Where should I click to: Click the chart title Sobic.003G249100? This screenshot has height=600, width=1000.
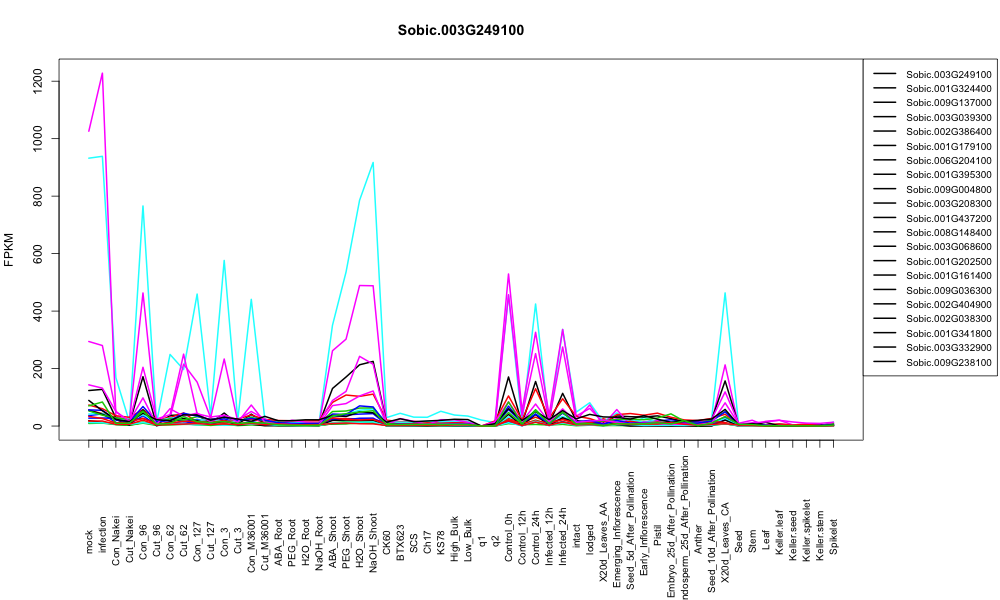point(460,31)
